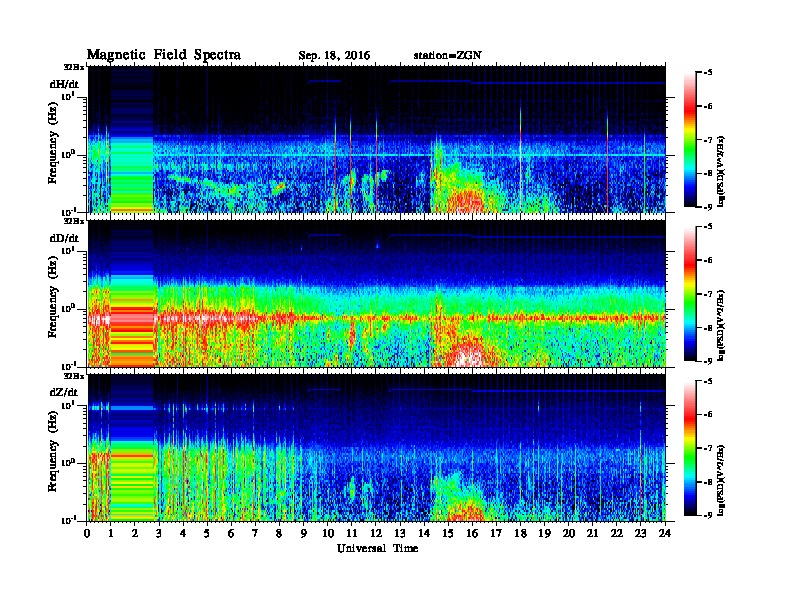This screenshot has height=612, width=792.
Task: Click the log(PSD) units label beside the dD/dt color bar
Action: (722, 326)
